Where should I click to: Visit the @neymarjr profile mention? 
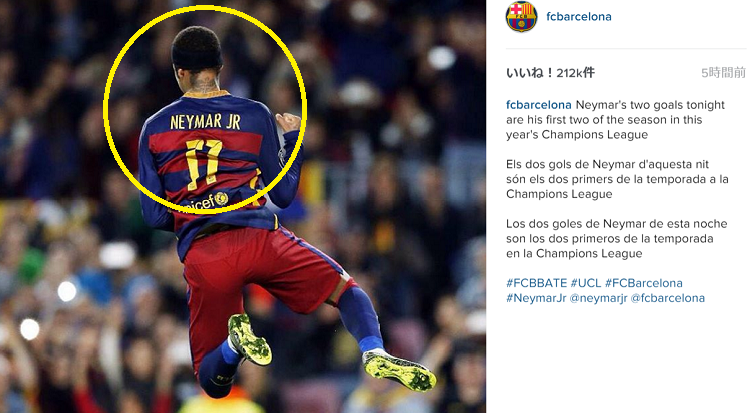(x=598, y=298)
